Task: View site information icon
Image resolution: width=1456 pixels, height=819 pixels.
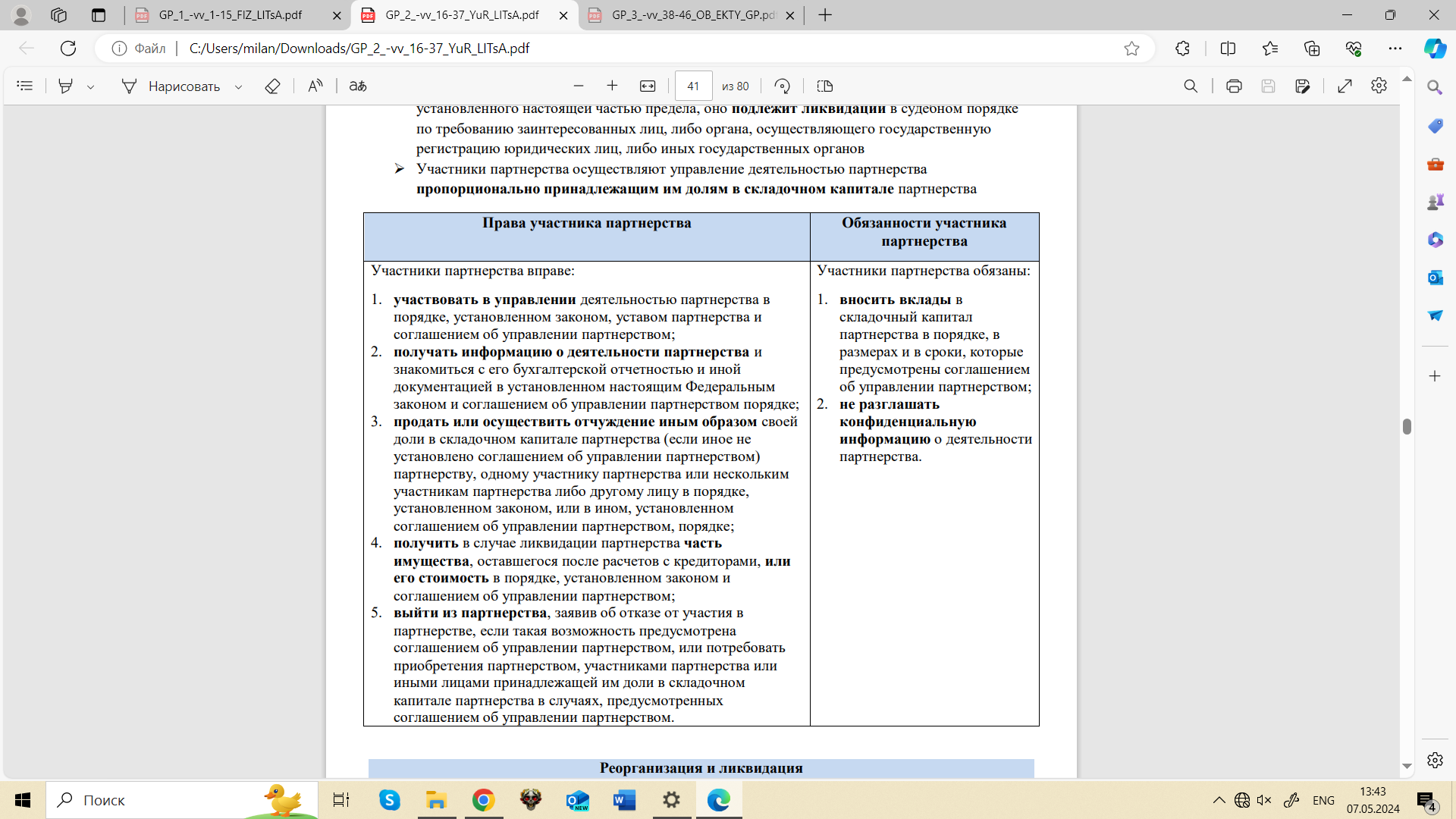Action: (119, 49)
